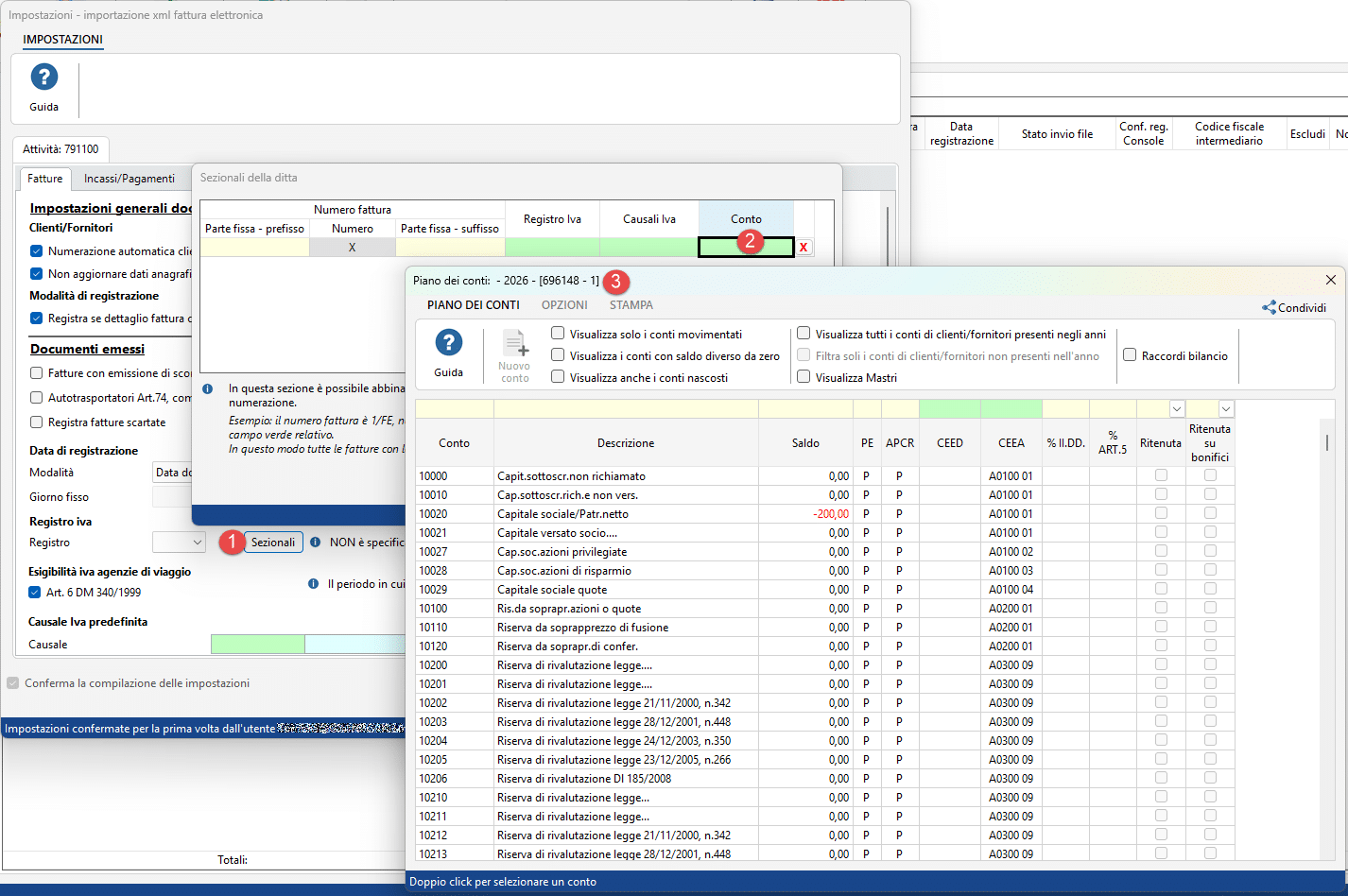Select PIANO DEI CONTI tab

474,305
